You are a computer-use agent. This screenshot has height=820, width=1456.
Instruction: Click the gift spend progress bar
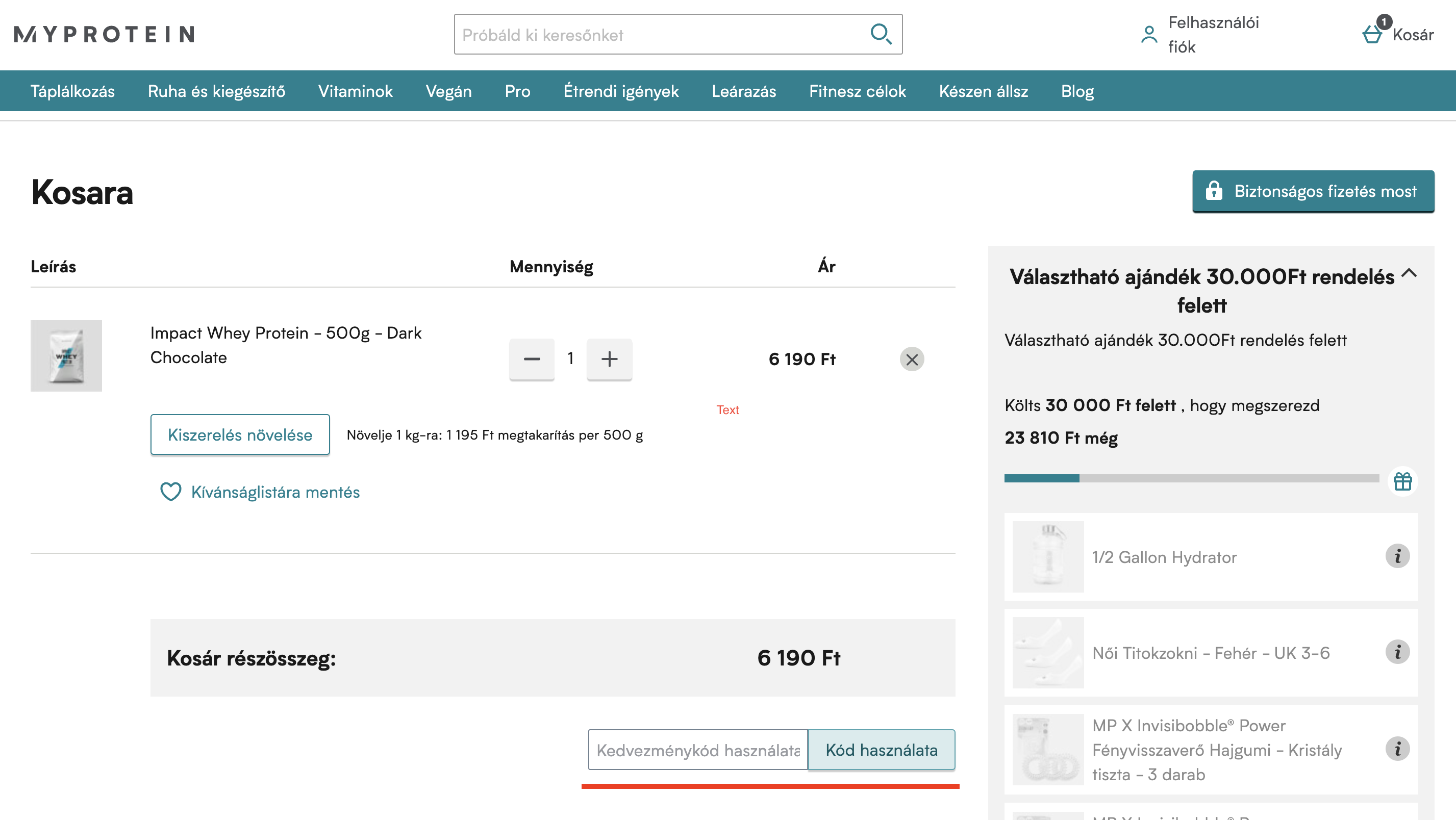[1191, 478]
